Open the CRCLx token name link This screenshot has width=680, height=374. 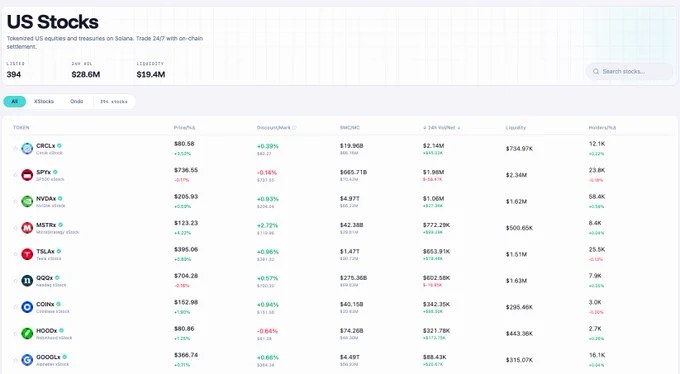click(46, 146)
